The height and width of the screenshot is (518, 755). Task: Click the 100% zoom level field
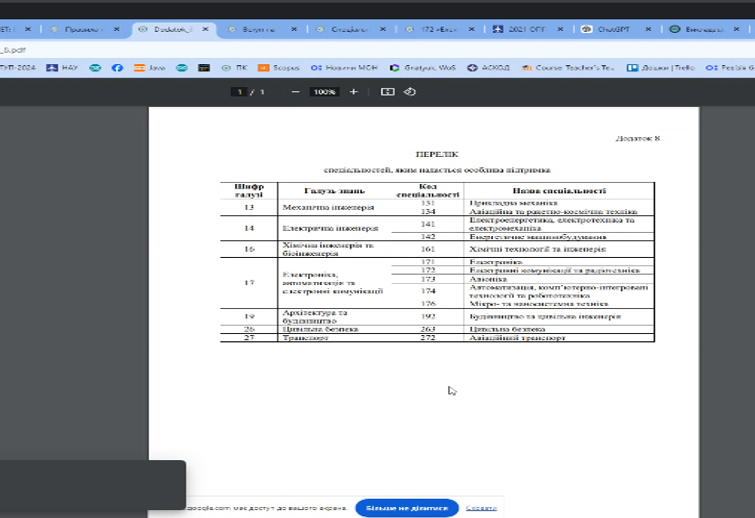(324, 92)
